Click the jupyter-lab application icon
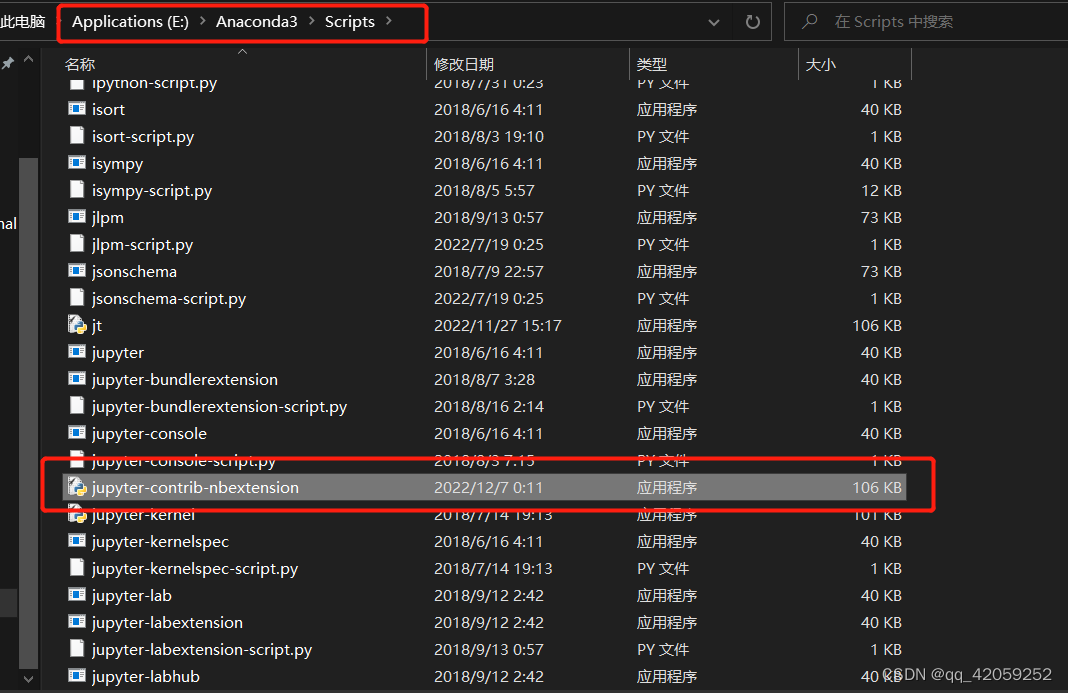The width and height of the screenshot is (1068, 693). tap(77, 595)
